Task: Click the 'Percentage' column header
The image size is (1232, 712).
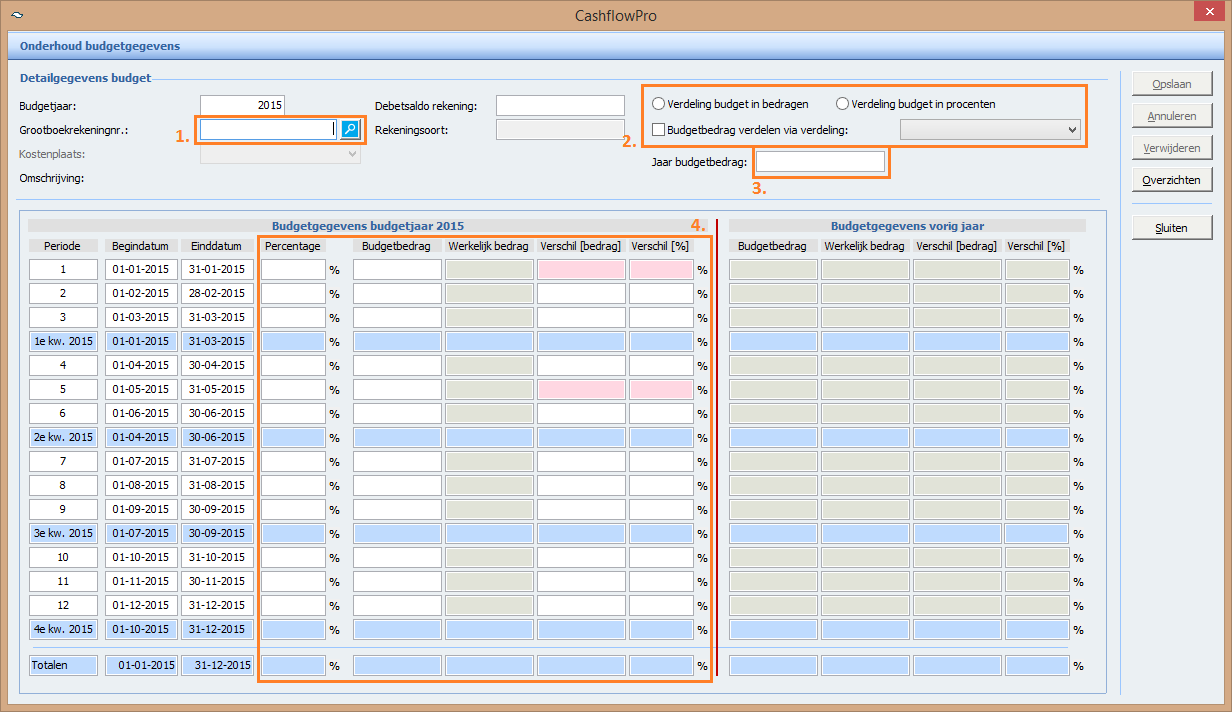Action: (x=293, y=246)
